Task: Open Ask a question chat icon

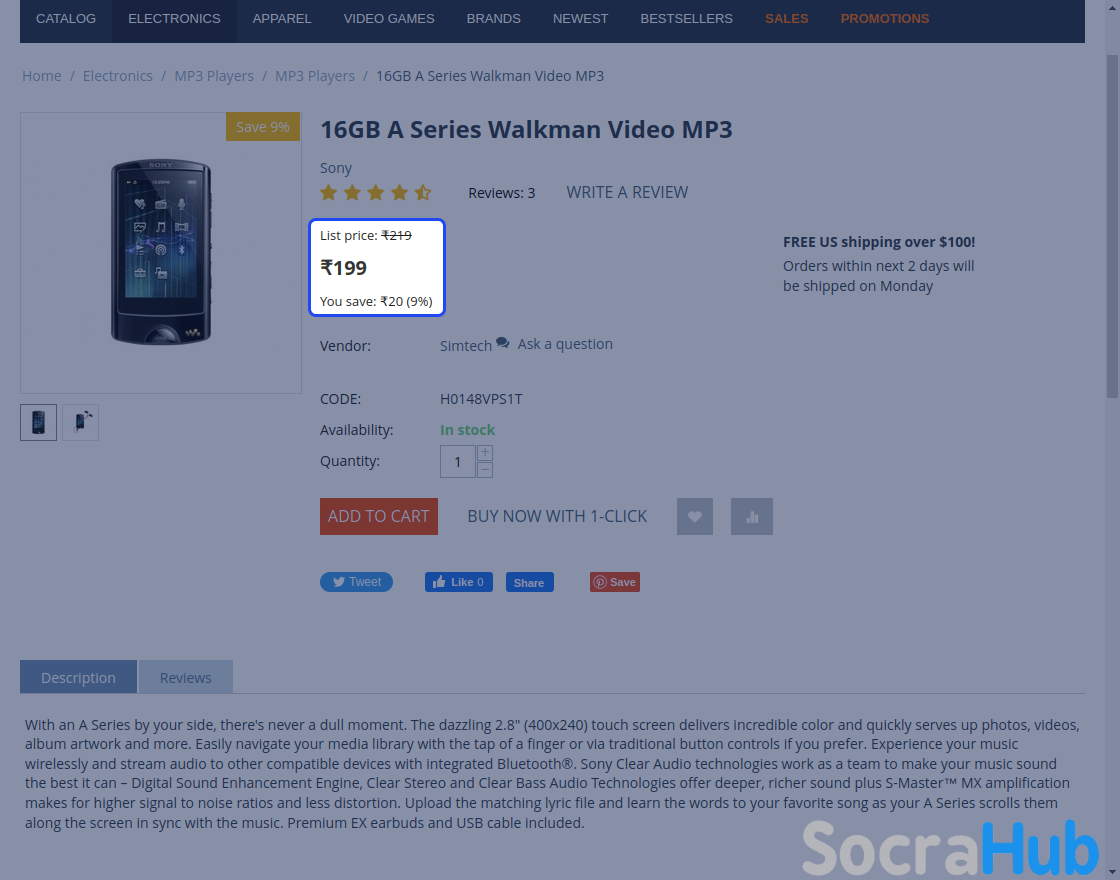Action: [x=503, y=343]
